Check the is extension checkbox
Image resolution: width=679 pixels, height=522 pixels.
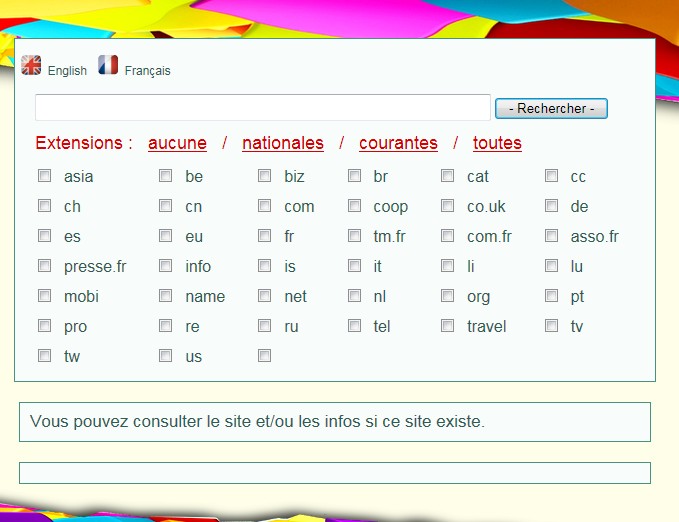(x=265, y=266)
